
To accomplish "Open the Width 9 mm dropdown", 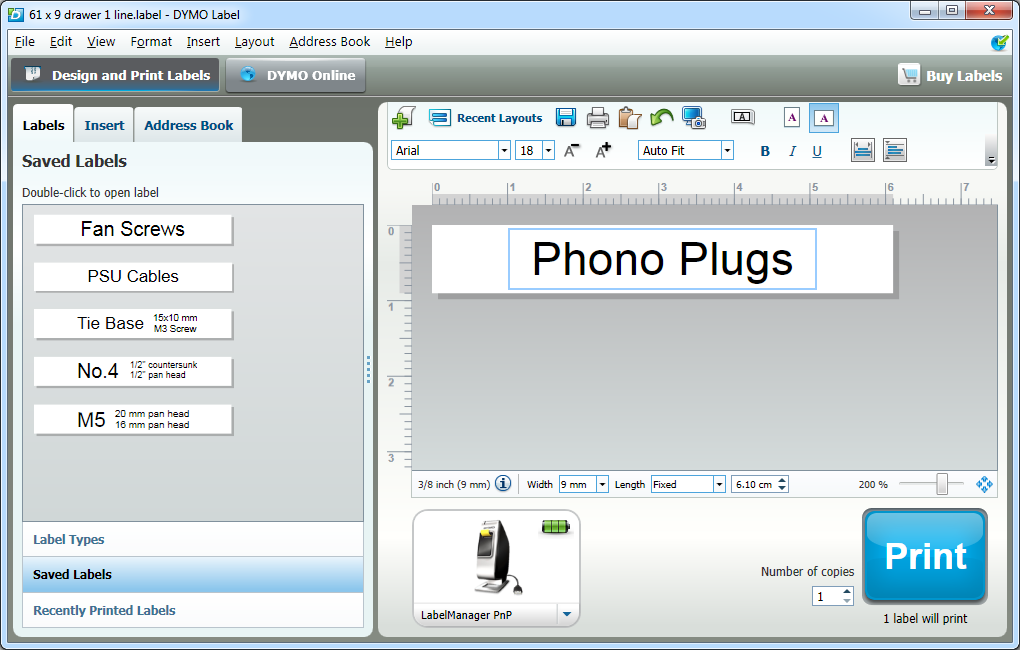I will coord(602,484).
